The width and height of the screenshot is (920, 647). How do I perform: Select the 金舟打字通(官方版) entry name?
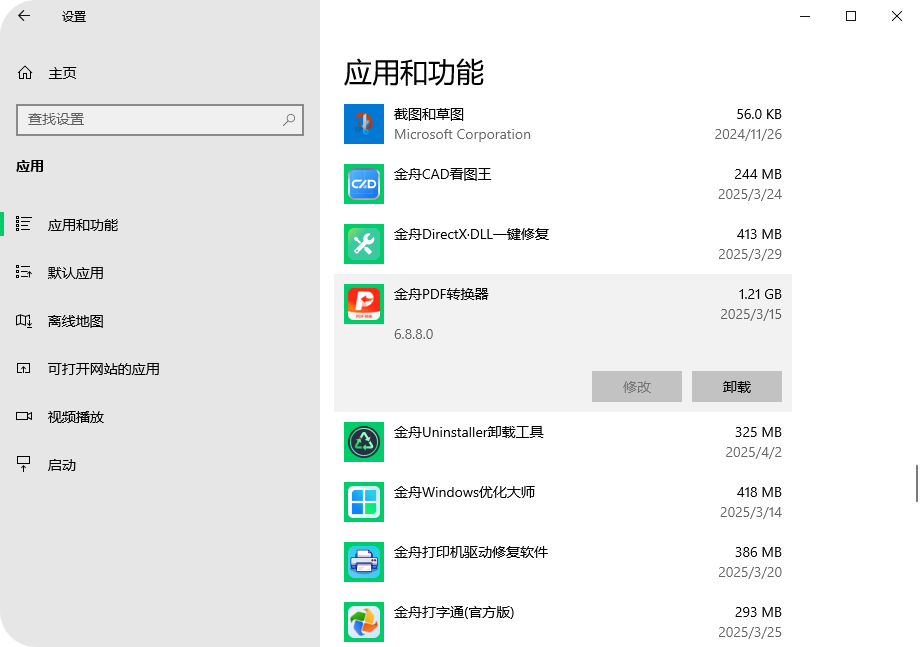pyautogui.click(x=454, y=612)
